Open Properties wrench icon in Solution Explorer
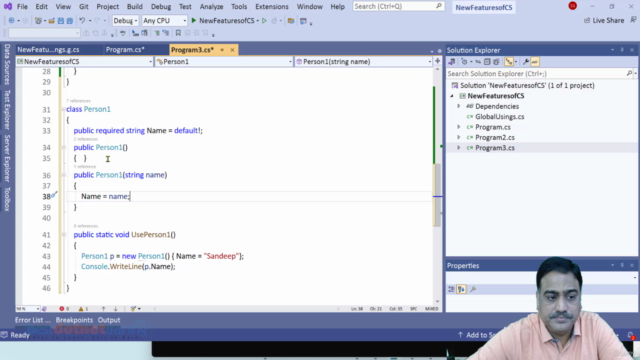 526,62
